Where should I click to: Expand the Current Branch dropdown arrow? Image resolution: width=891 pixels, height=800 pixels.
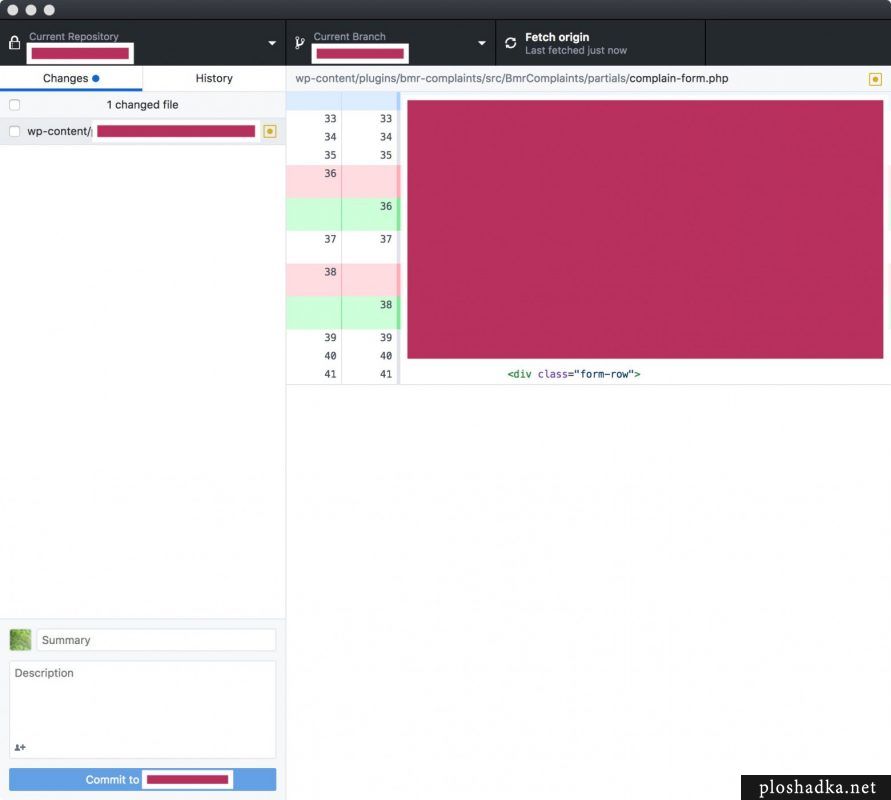click(x=482, y=43)
